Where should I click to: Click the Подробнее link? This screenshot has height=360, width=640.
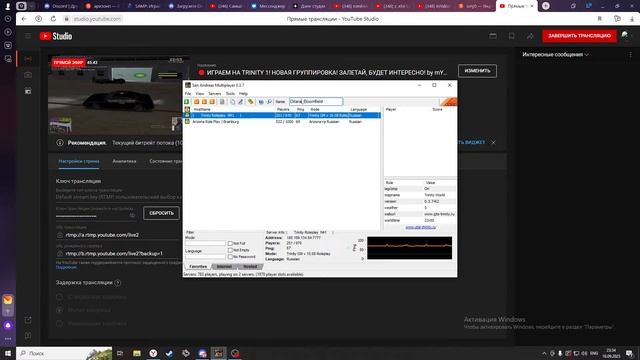(x=66, y=267)
